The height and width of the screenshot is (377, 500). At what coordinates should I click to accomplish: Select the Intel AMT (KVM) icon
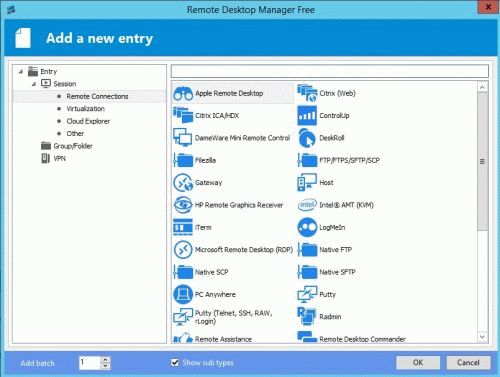coord(307,205)
